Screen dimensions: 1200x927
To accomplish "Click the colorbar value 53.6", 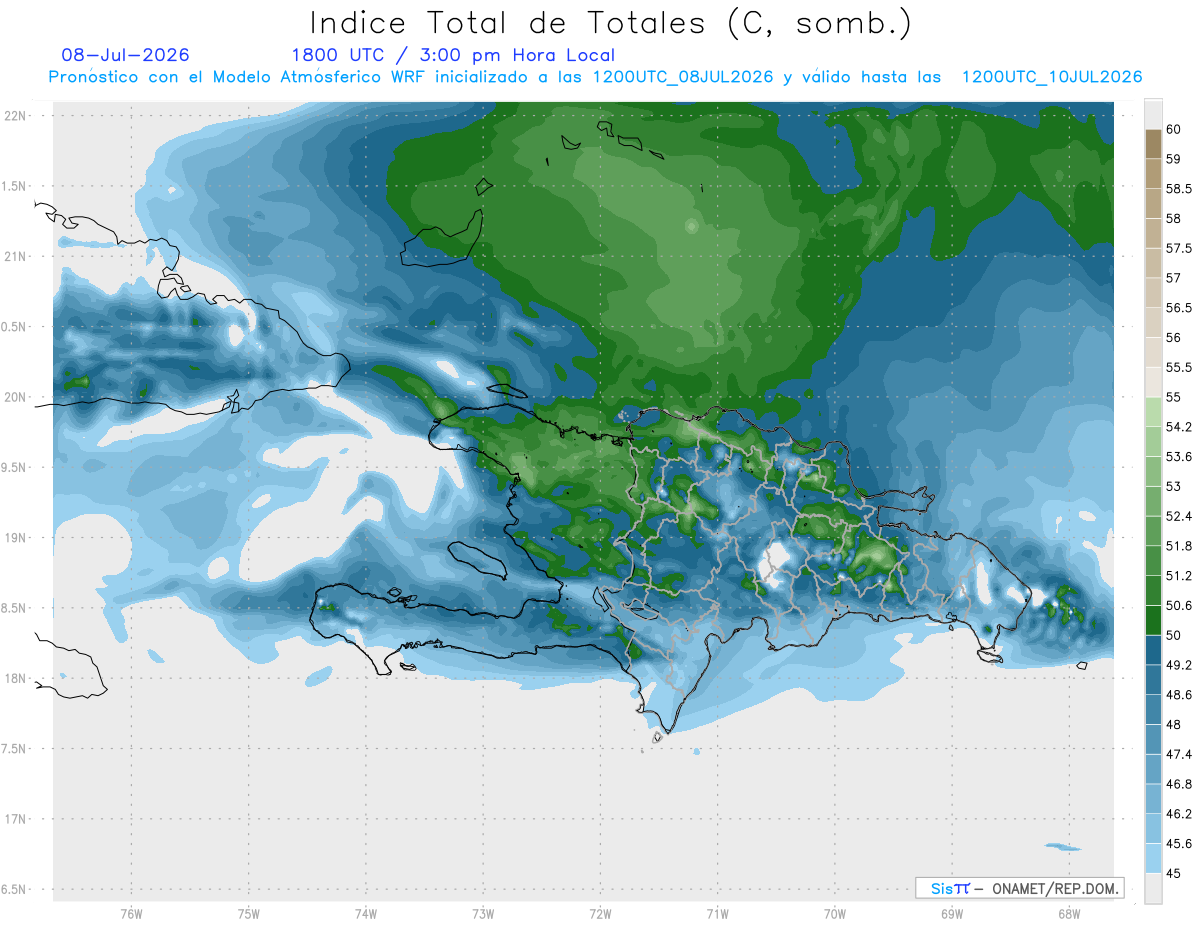I will pos(1178,457).
